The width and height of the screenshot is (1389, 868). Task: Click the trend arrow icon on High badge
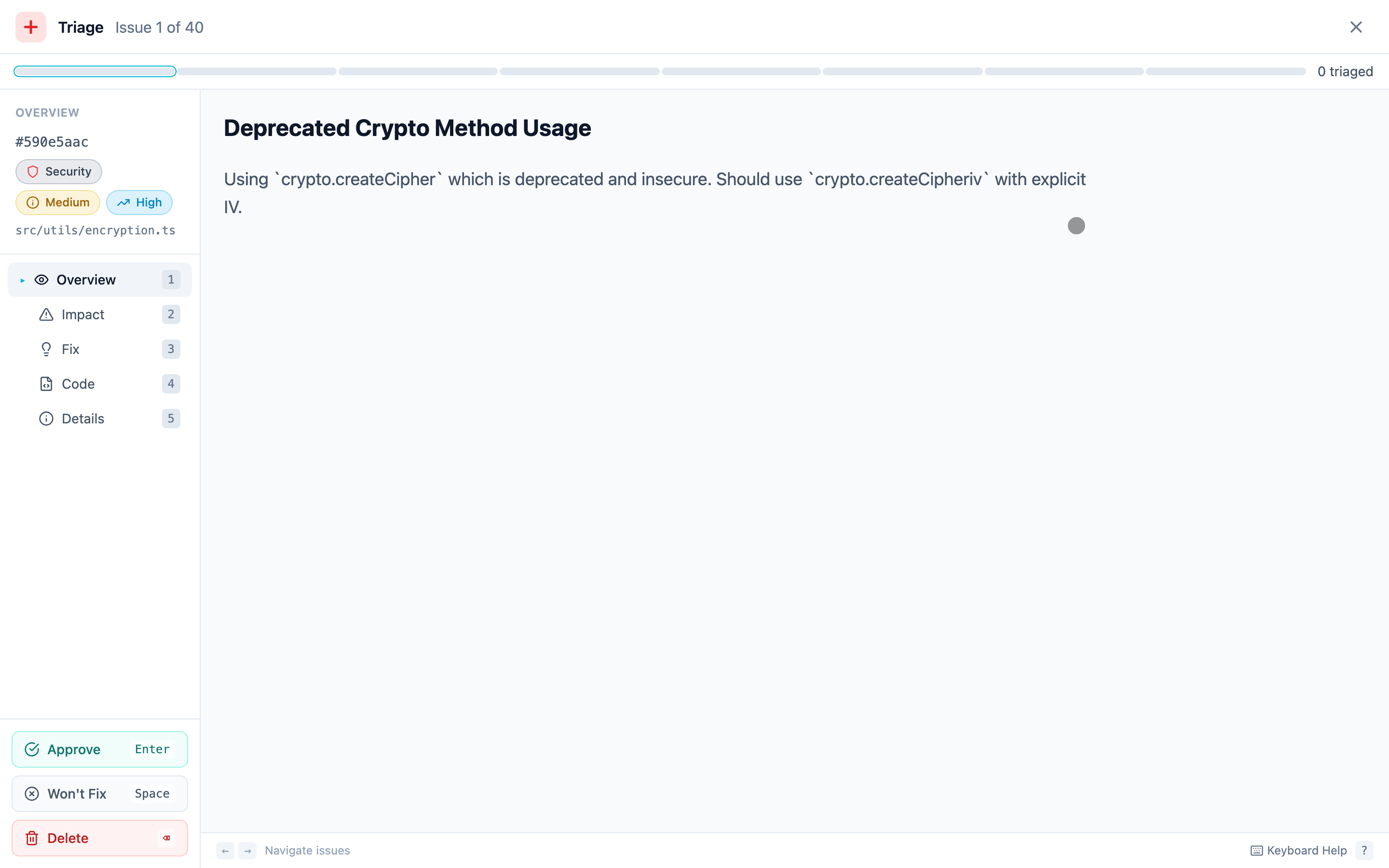tap(124, 202)
